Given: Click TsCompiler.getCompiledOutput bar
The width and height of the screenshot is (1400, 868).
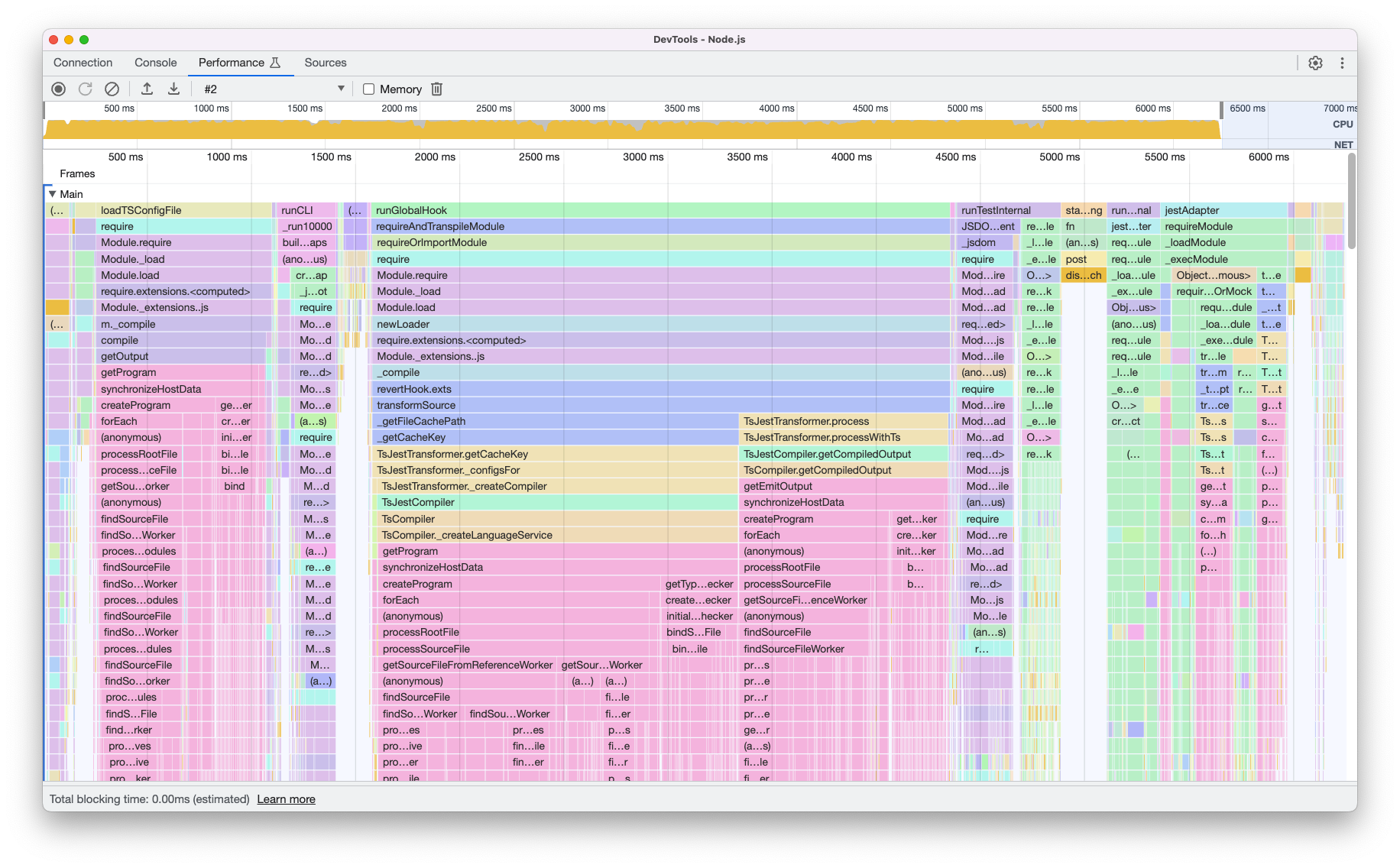Looking at the screenshot, I should point(844,470).
